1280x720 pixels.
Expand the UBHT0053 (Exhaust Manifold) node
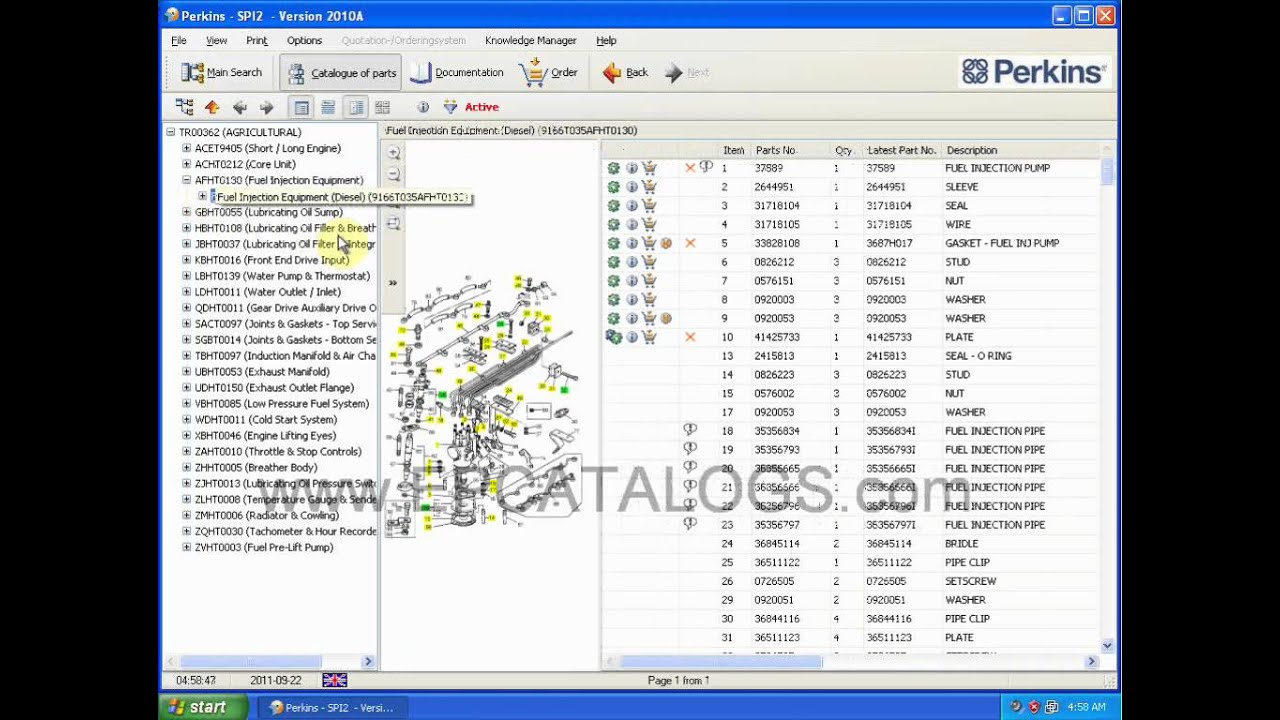(186, 372)
